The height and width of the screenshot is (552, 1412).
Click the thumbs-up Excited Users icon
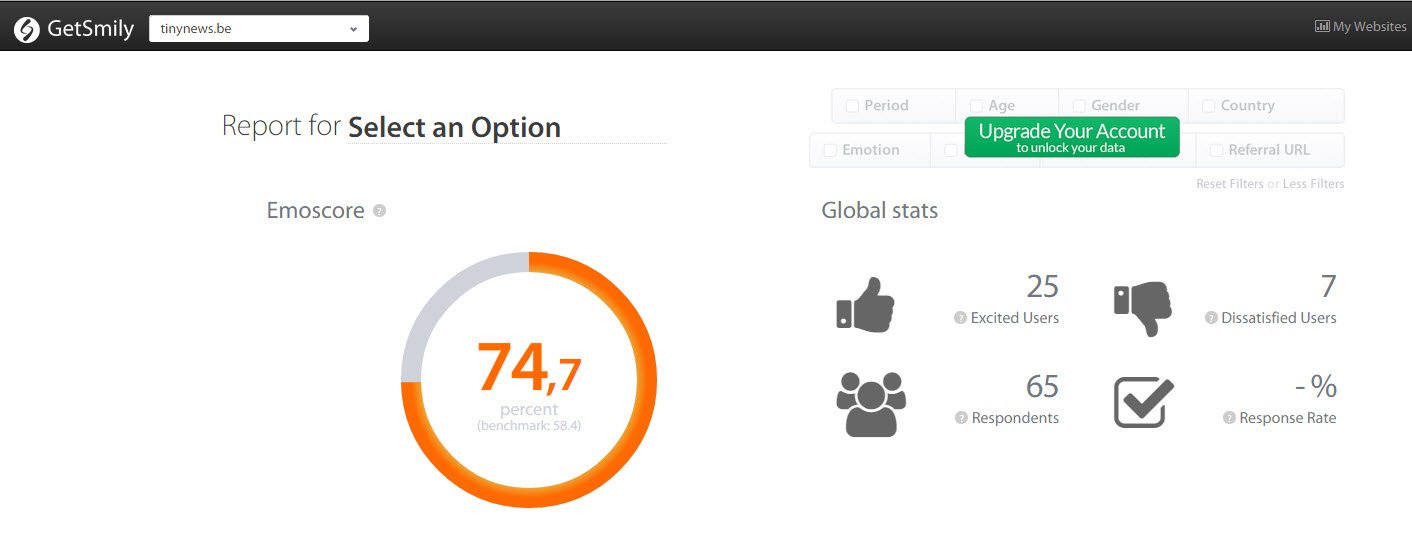pyautogui.click(x=865, y=304)
